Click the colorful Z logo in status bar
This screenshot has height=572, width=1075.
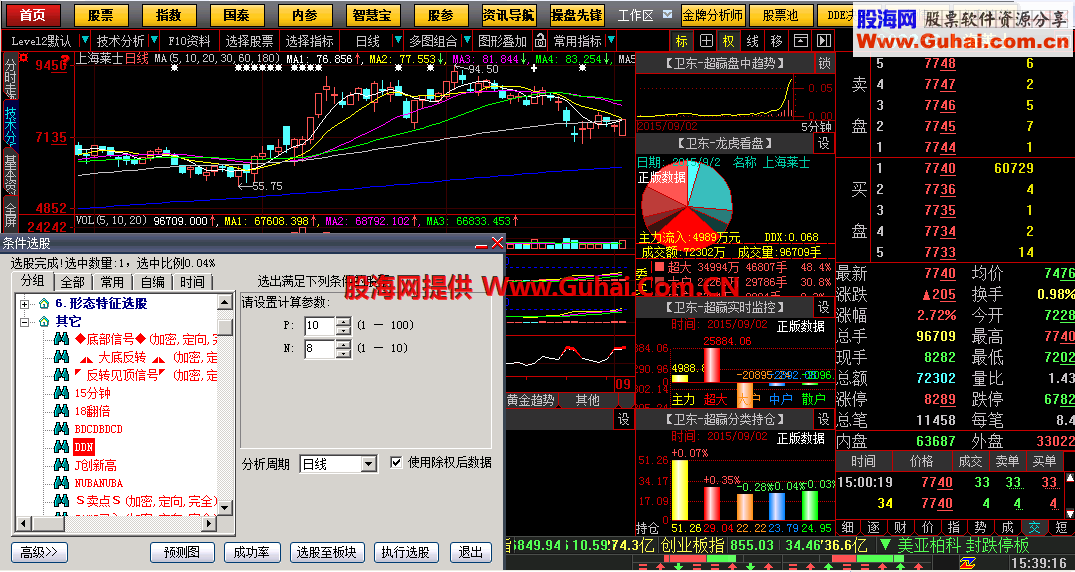(967, 562)
